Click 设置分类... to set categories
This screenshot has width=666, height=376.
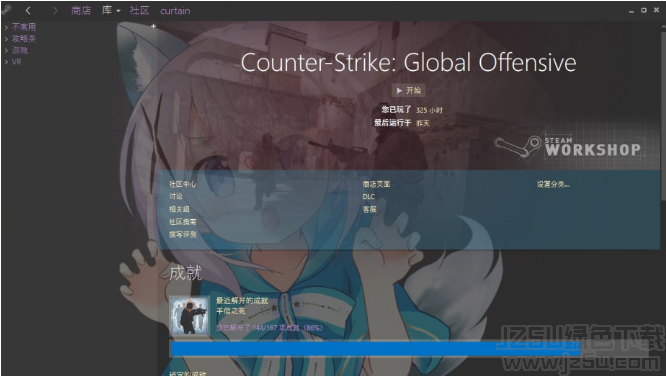pyautogui.click(x=553, y=184)
